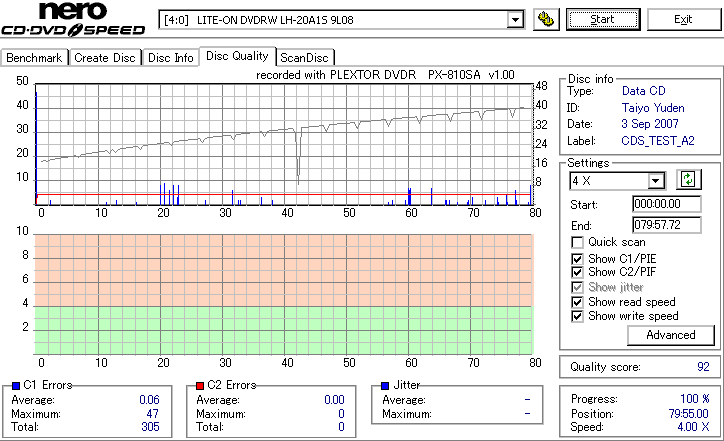This screenshot has height=441, width=724.
Task: Click the Start button
Action: [x=603, y=19]
